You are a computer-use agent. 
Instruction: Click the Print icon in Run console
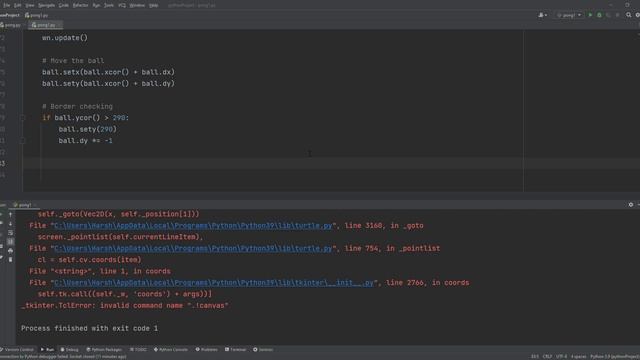coord(11,251)
